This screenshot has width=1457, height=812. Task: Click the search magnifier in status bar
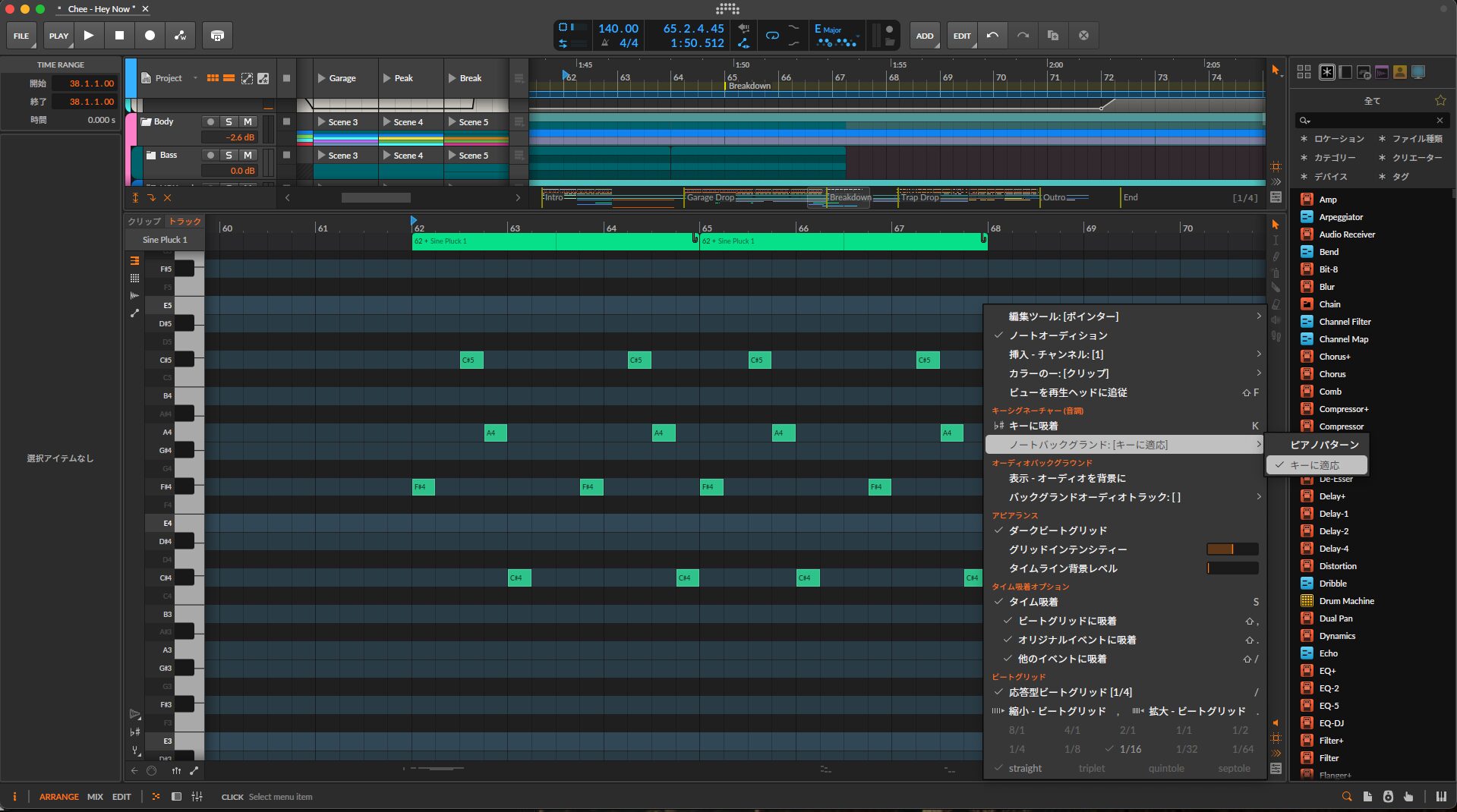click(x=1346, y=797)
